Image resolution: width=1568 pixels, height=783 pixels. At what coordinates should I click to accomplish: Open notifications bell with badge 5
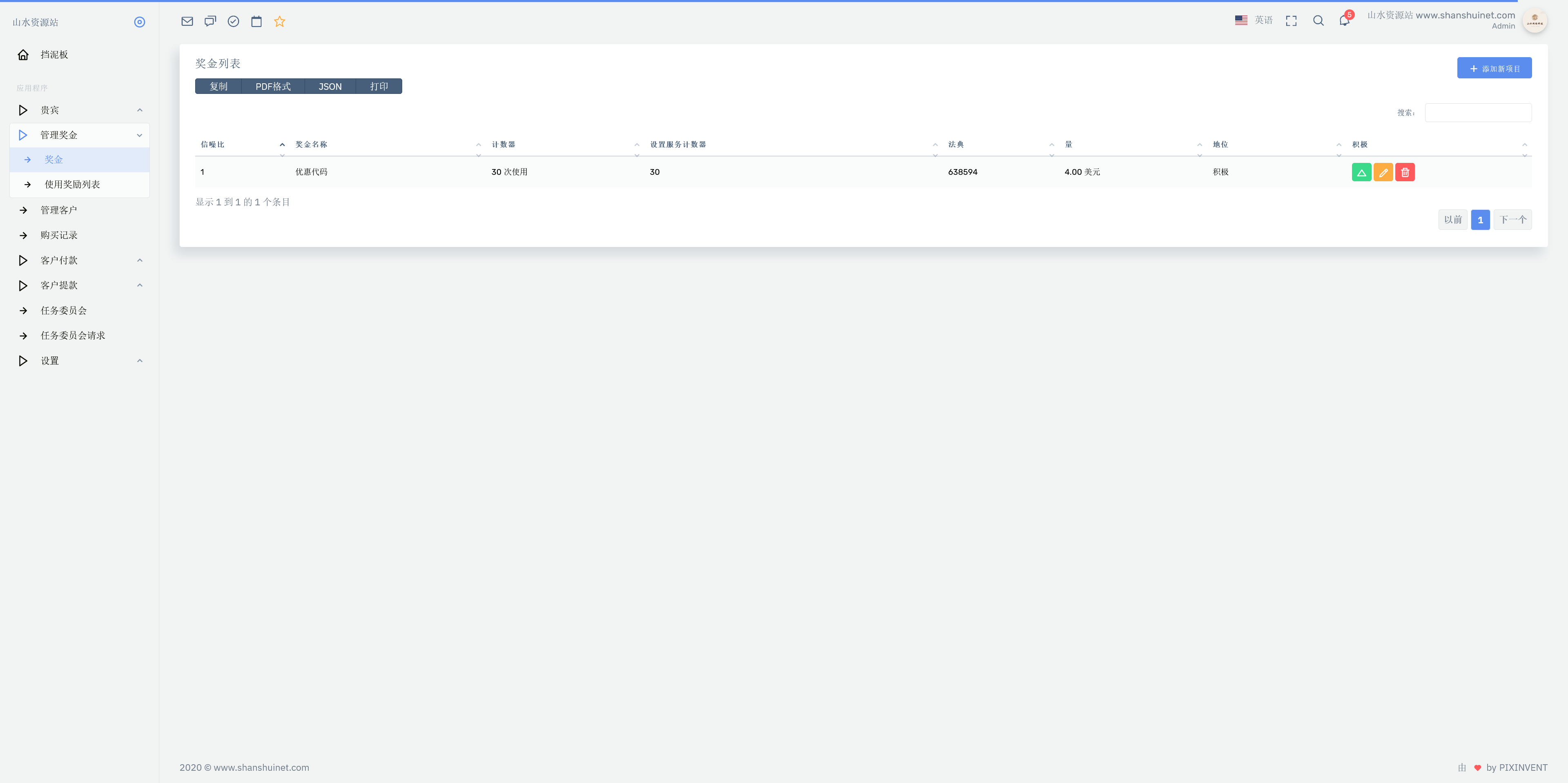tap(1344, 21)
